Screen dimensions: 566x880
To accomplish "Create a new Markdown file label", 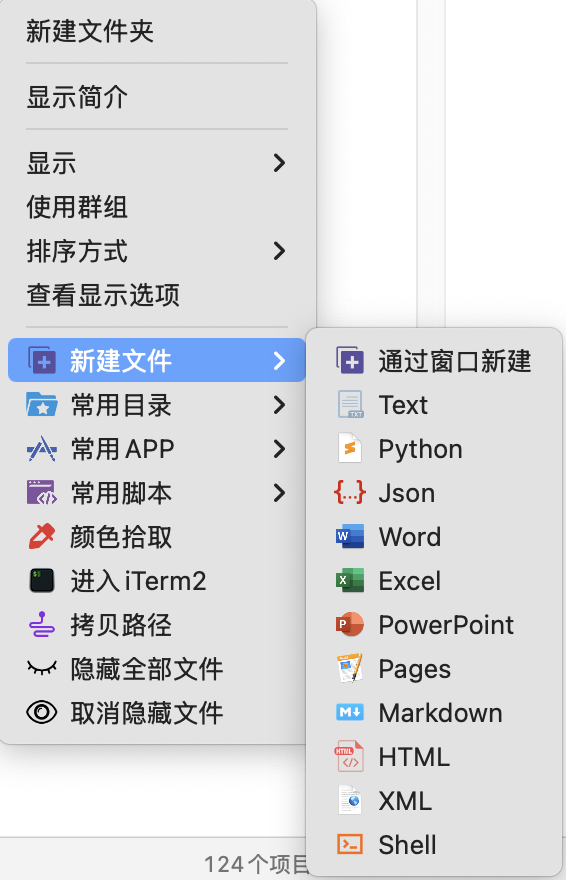I will [440, 713].
